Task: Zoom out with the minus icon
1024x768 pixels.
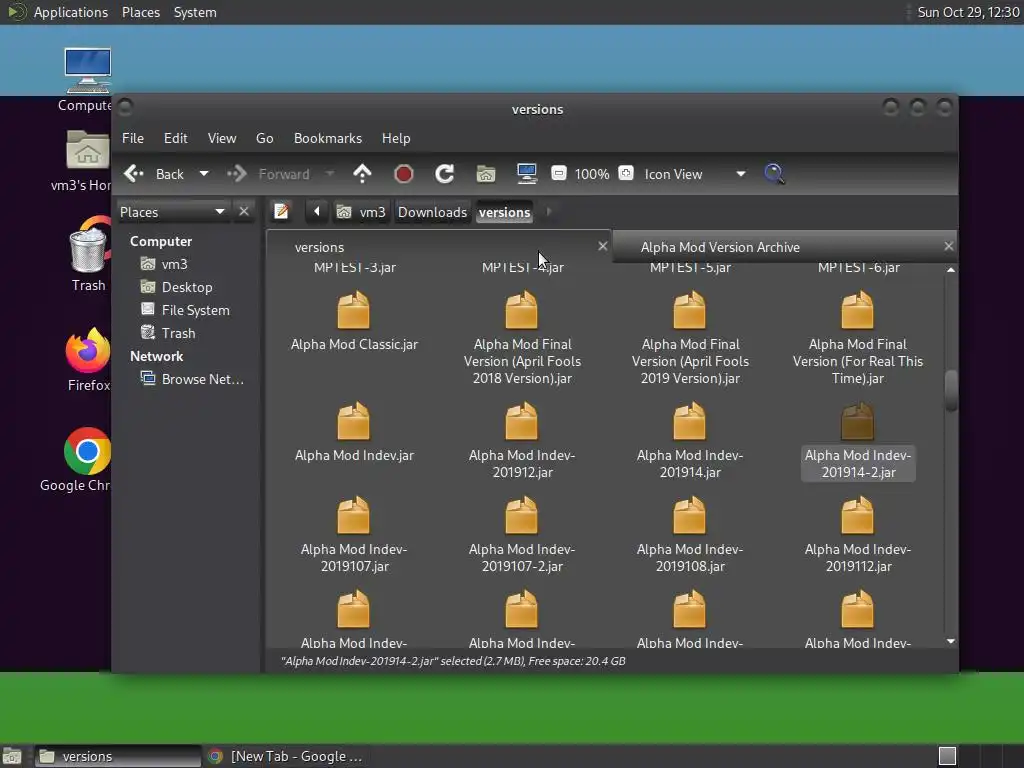Action: (x=558, y=174)
